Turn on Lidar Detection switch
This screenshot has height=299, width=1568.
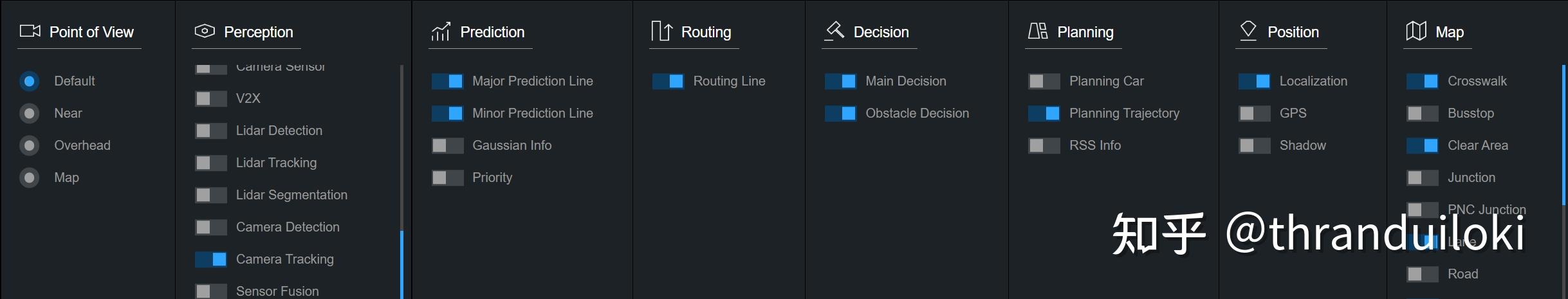pyautogui.click(x=211, y=131)
